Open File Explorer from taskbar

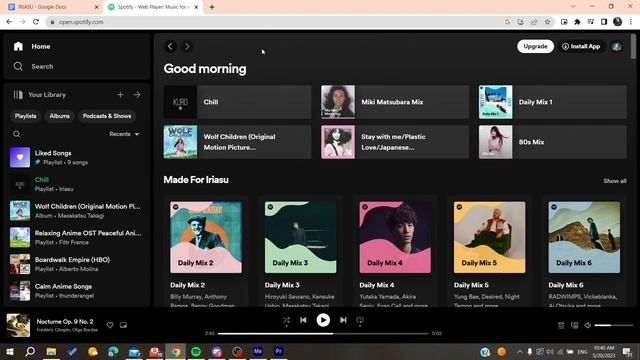(x=51, y=351)
